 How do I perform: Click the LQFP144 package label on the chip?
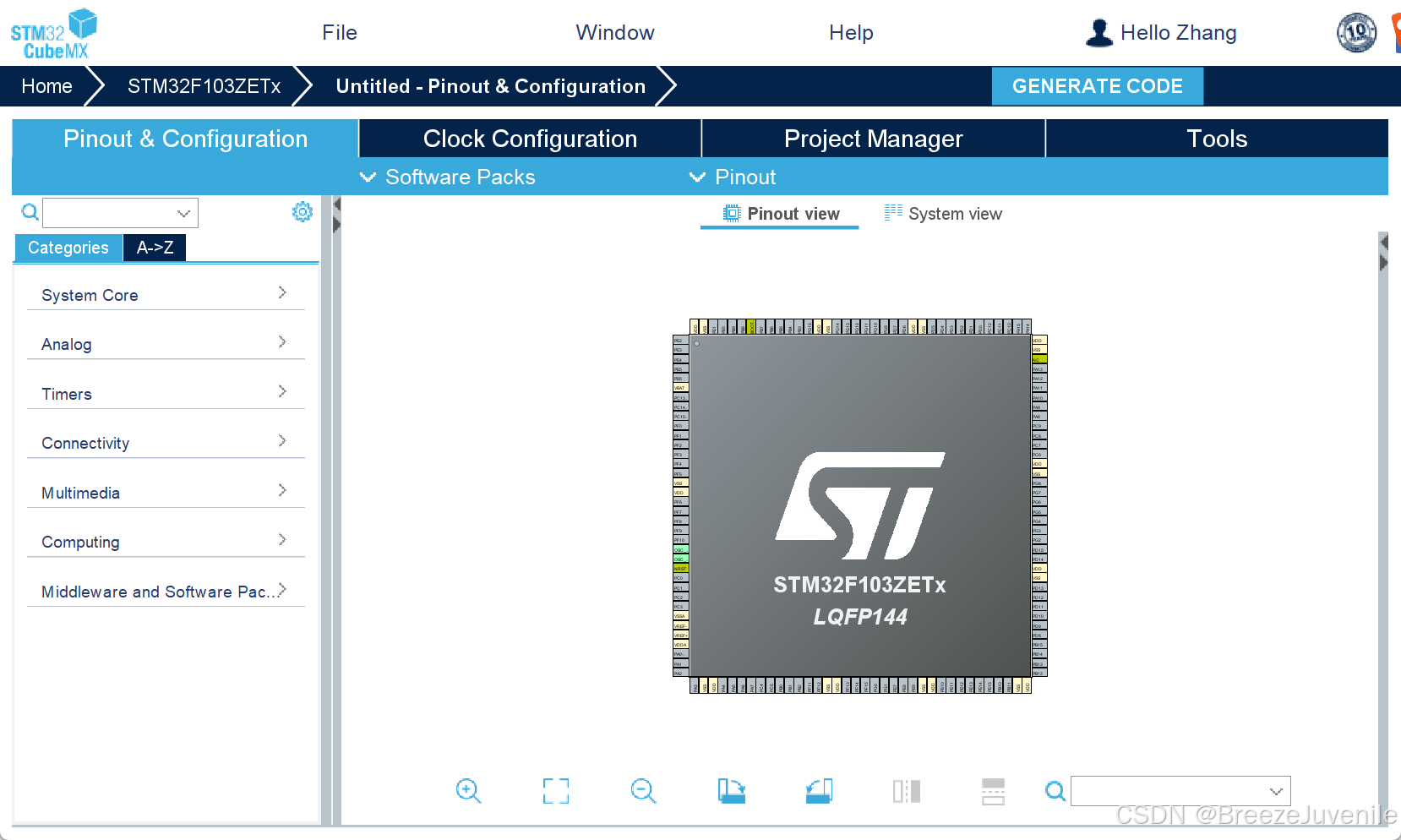tap(860, 617)
